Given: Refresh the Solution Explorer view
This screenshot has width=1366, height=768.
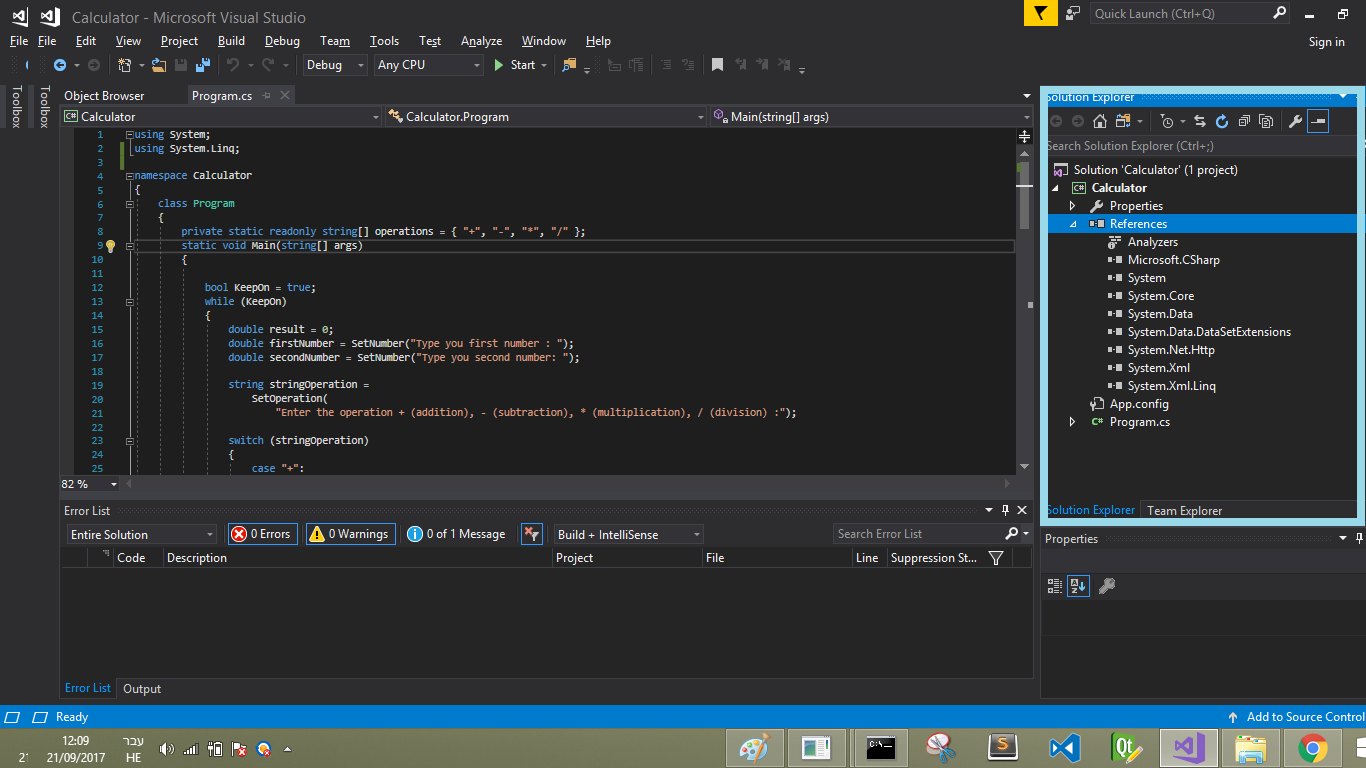Looking at the screenshot, I should 1221,121.
